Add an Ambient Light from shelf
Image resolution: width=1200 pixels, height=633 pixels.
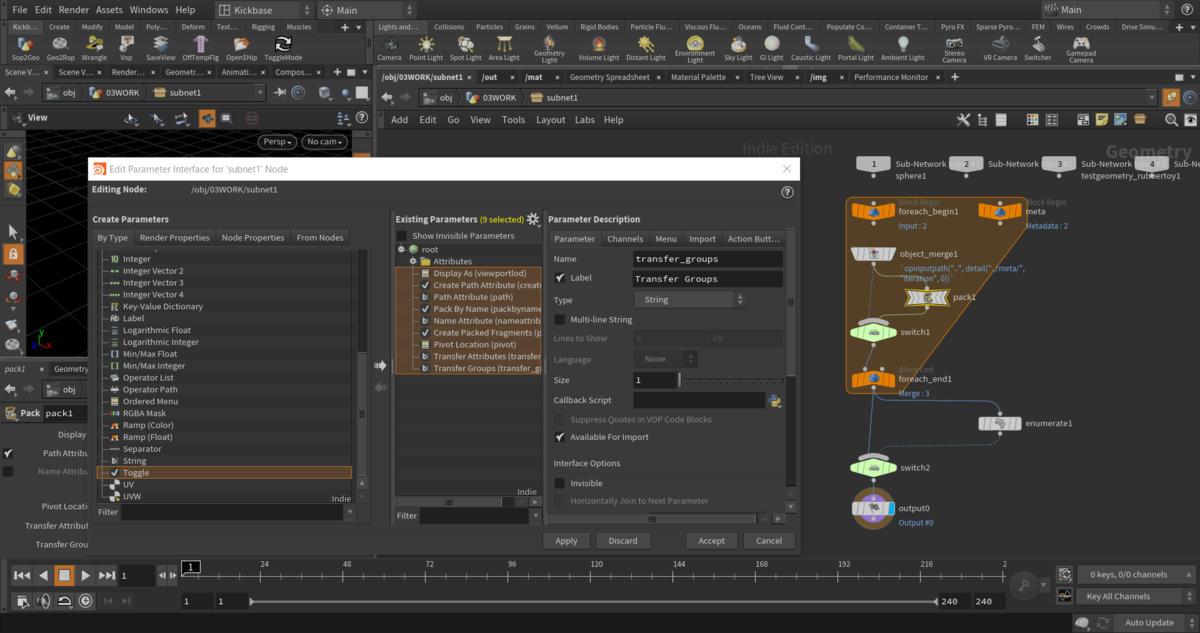coord(903,47)
